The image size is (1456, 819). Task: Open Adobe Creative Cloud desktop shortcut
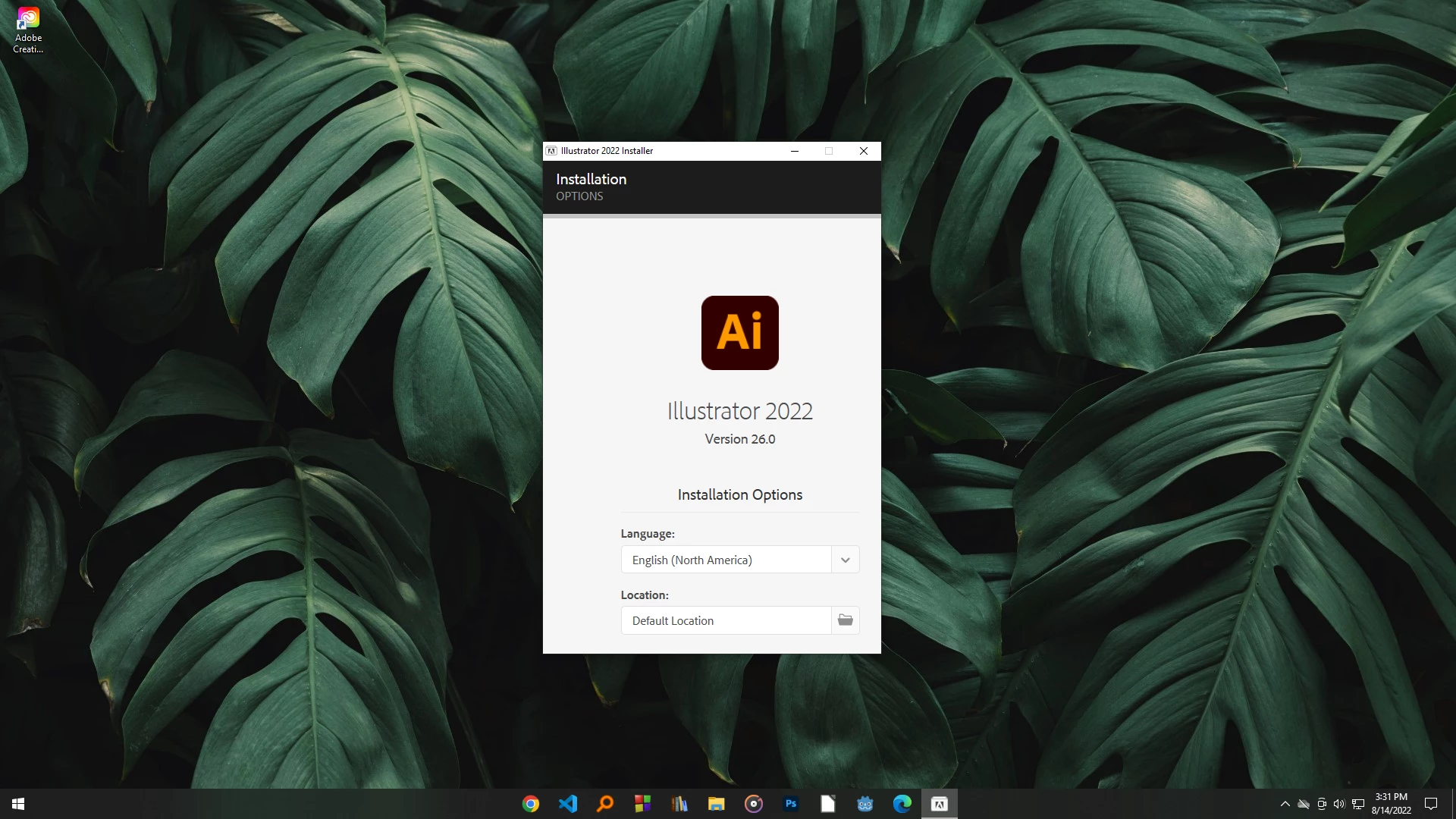(x=28, y=30)
